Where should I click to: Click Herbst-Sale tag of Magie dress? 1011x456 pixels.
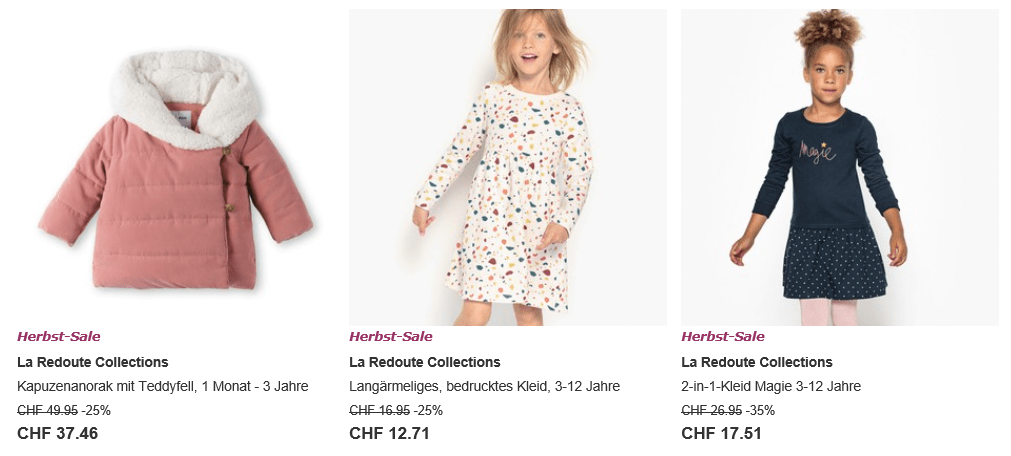click(x=723, y=337)
